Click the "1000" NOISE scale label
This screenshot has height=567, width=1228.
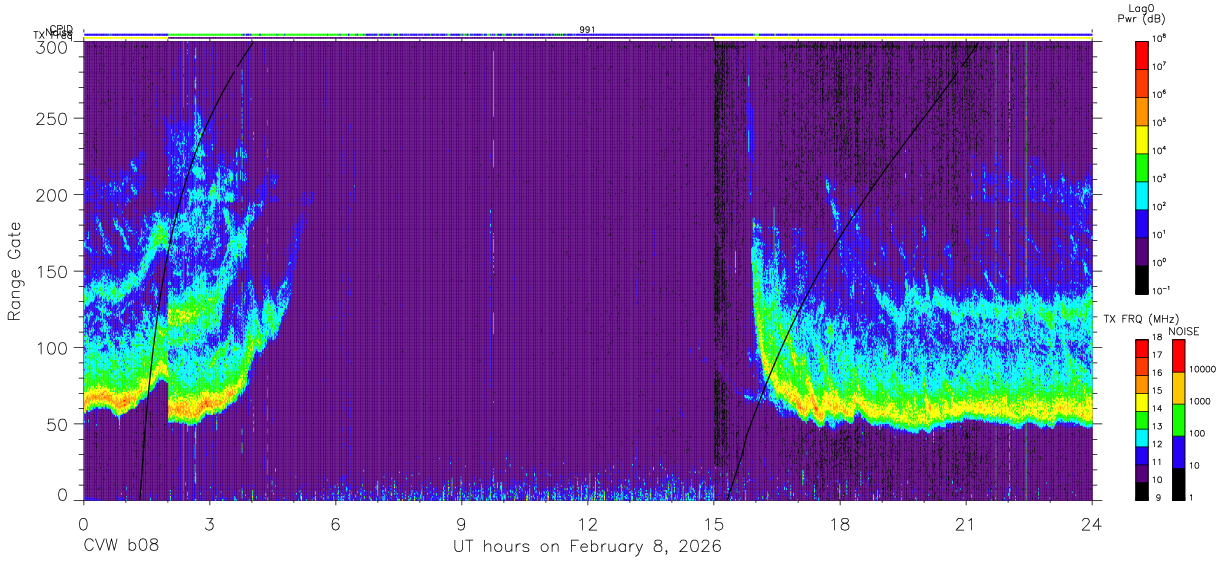[1202, 401]
